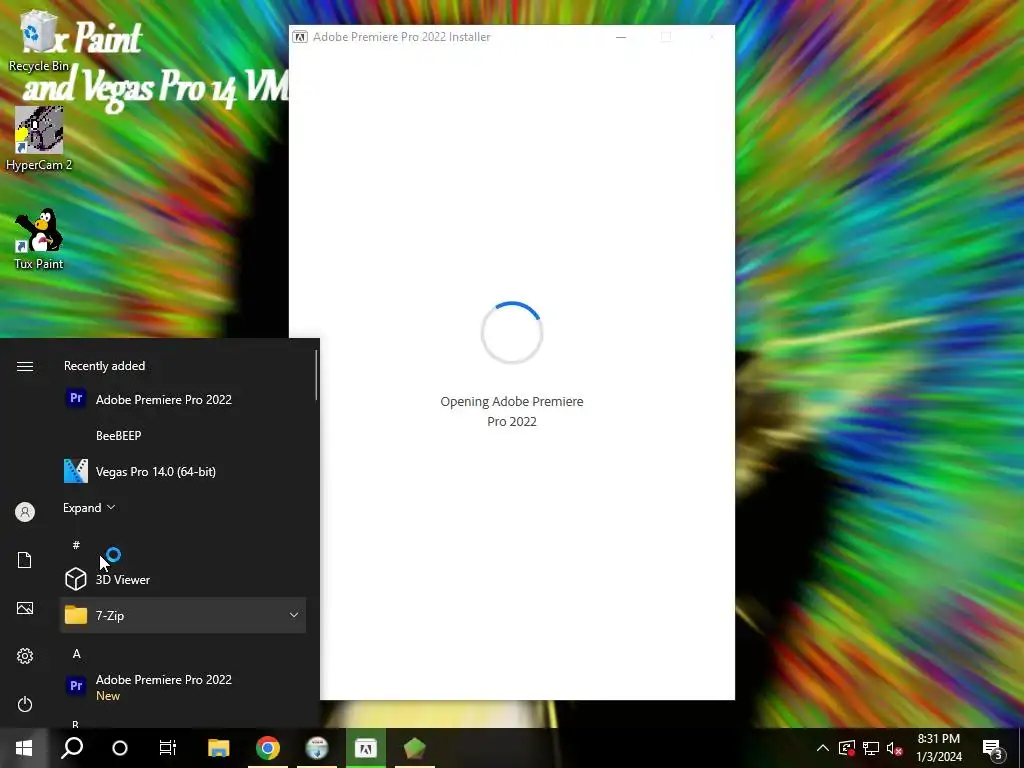This screenshot has height=768, width=1024.
Task: Click the Start menu app list scrollbar
Action: (317, 375)
